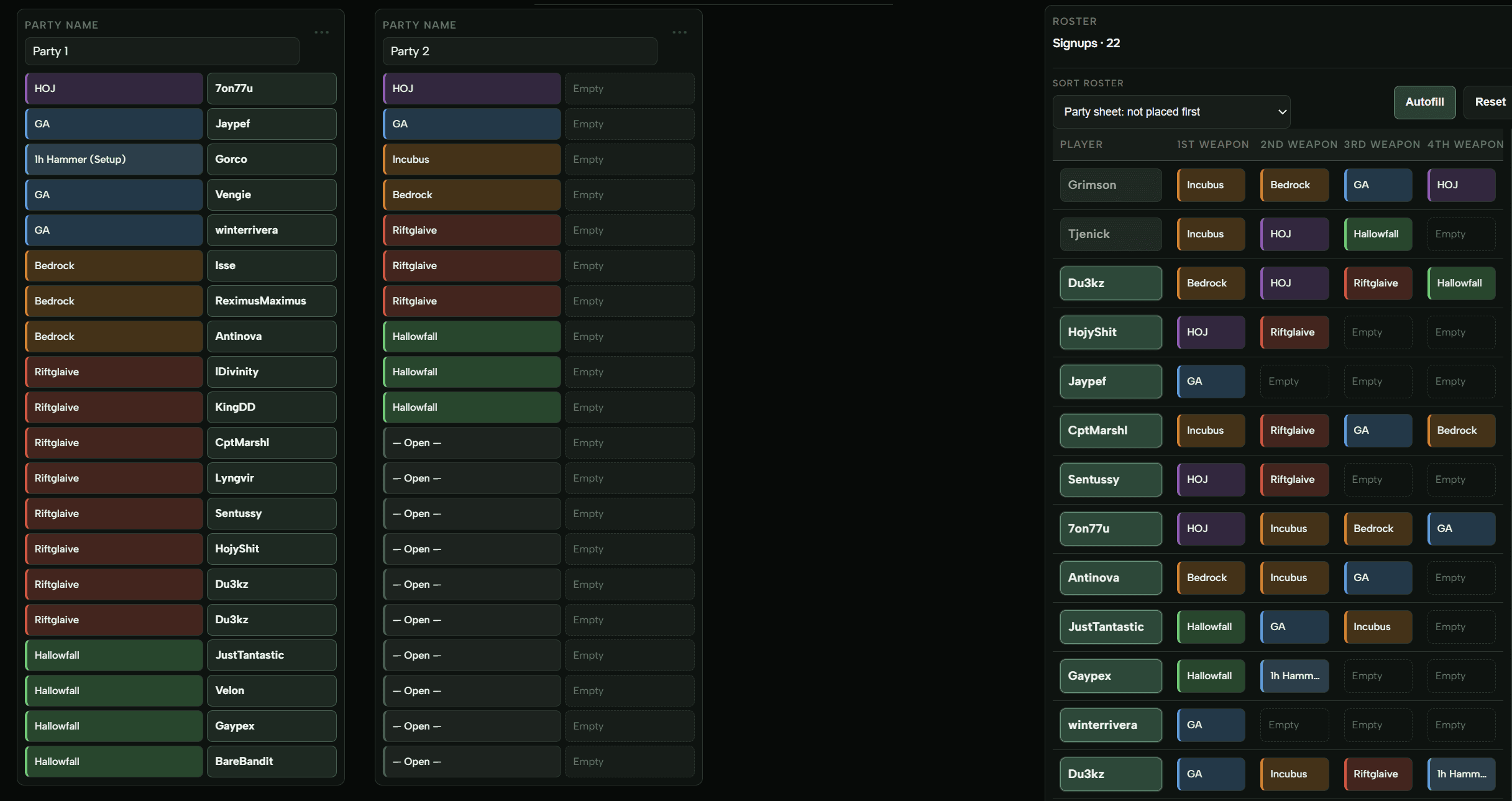Select the Riftglaive badge next to HojyShit

[1294, 332]
